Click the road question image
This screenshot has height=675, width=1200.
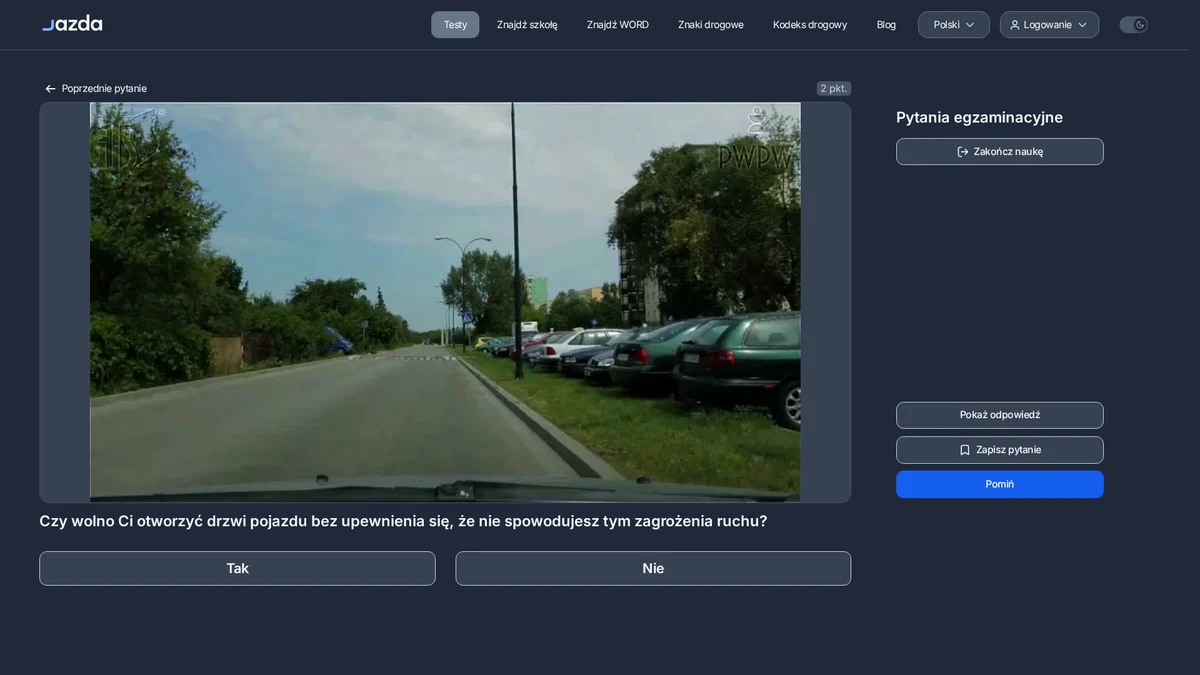[445, 302]
